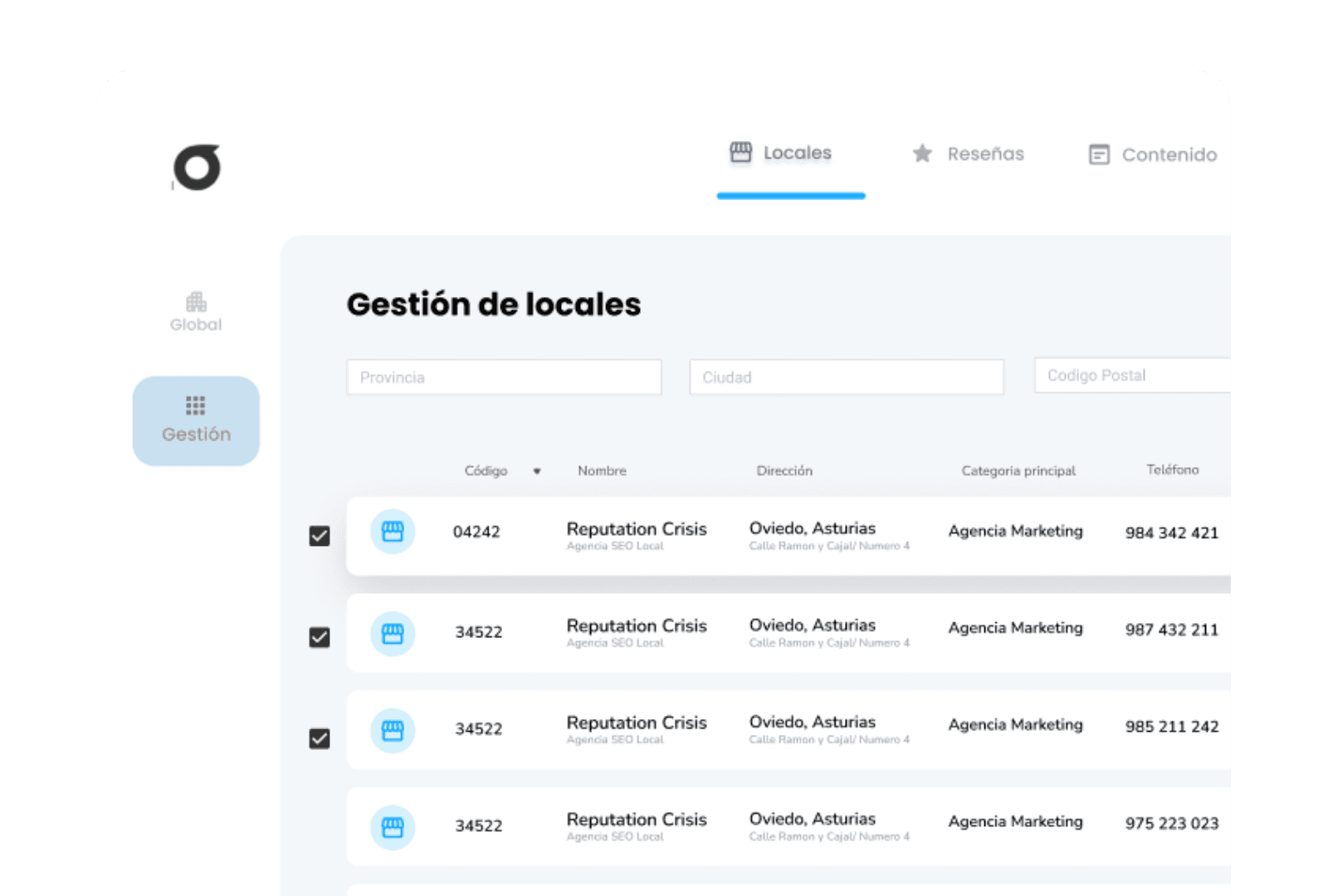Click the document icon beside Contenido
The width and height of the screenshot is (1328, 896).
pos(1099,154)
